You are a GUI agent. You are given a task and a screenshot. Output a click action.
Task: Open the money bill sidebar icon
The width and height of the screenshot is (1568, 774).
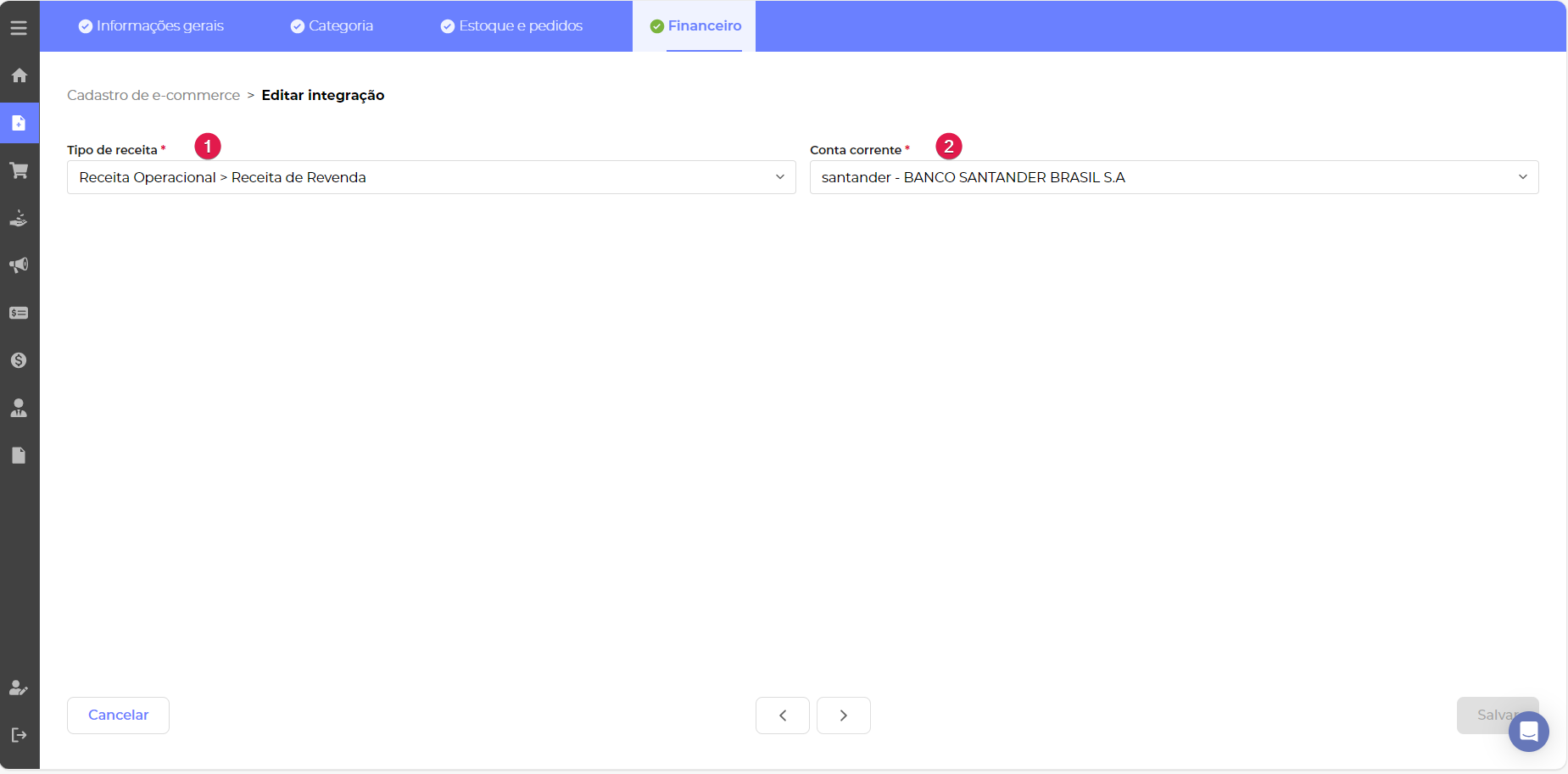tap(19, 313)
